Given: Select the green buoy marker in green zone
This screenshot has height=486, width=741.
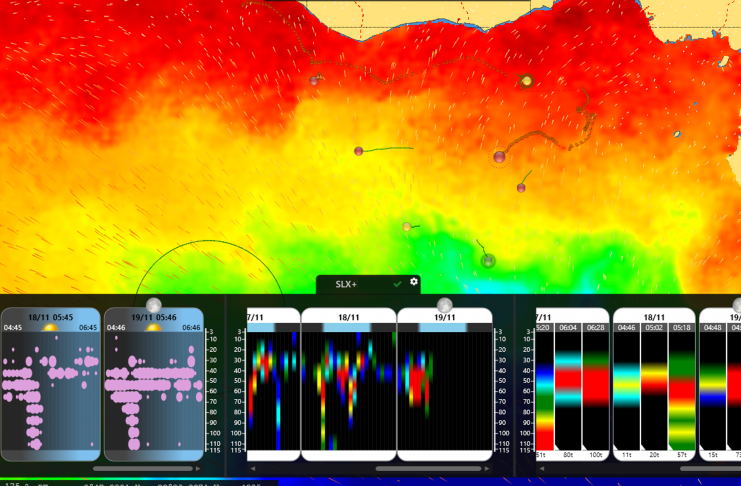Looking at the screenshot, I should [488, 261].
